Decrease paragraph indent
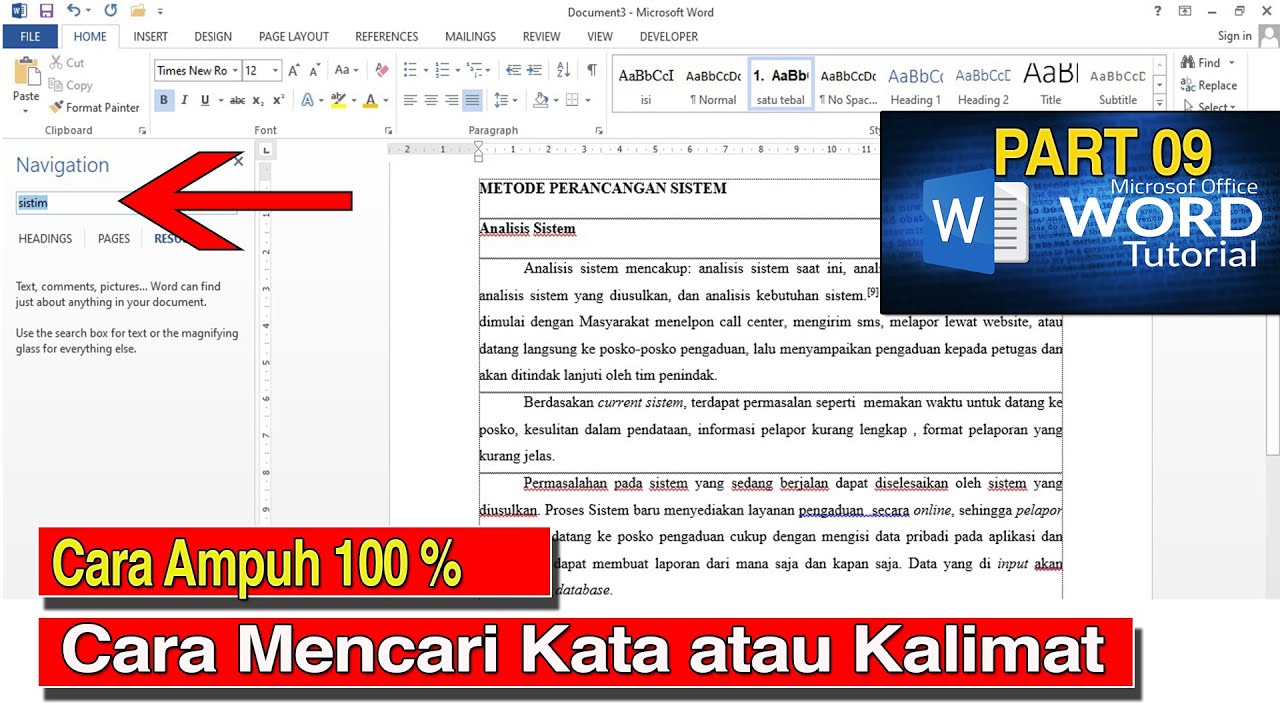The width and height of the screenshot is (1280, 720). [x=513, y=70]
